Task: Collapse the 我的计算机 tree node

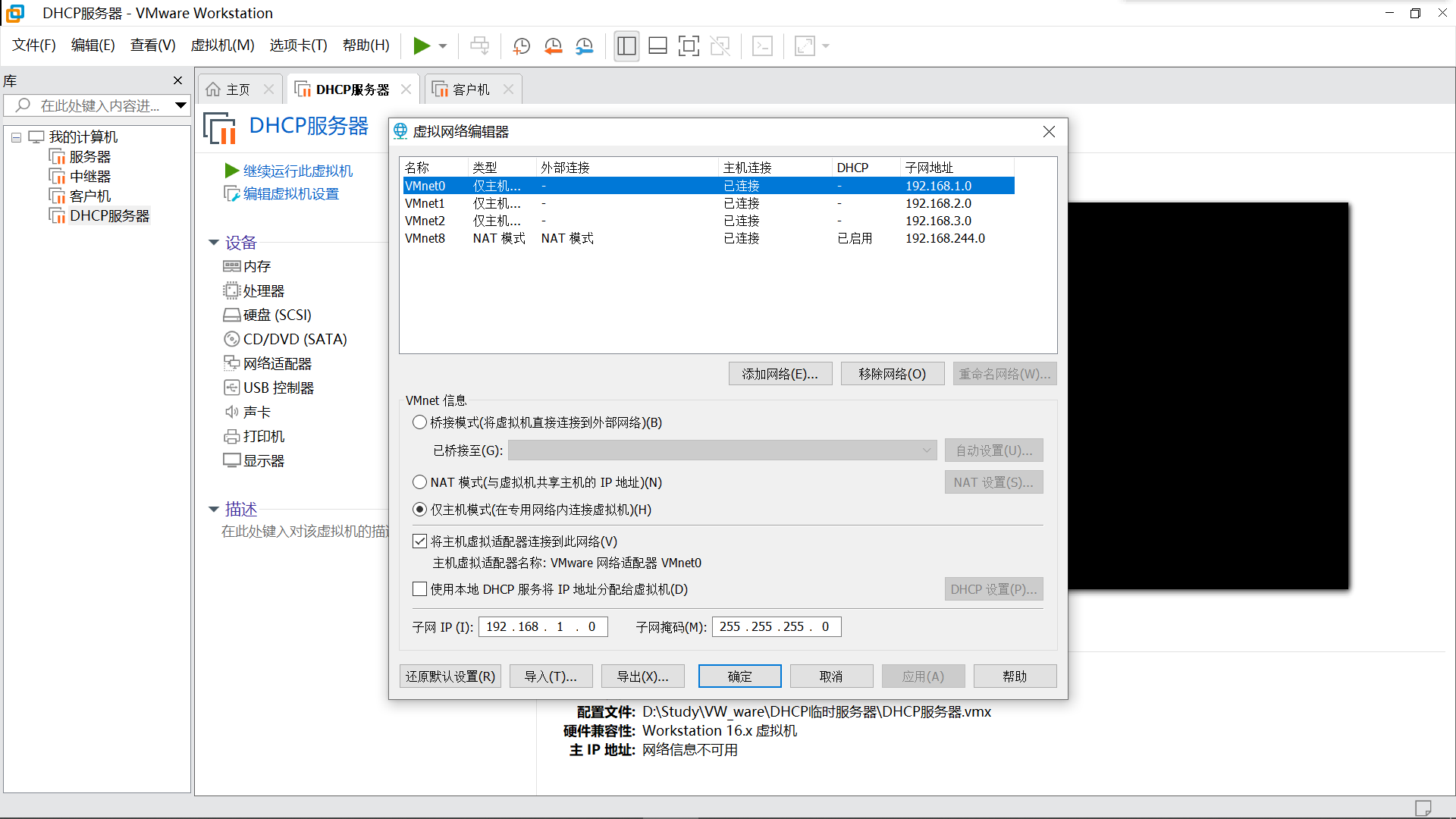Action: point(16,137)
